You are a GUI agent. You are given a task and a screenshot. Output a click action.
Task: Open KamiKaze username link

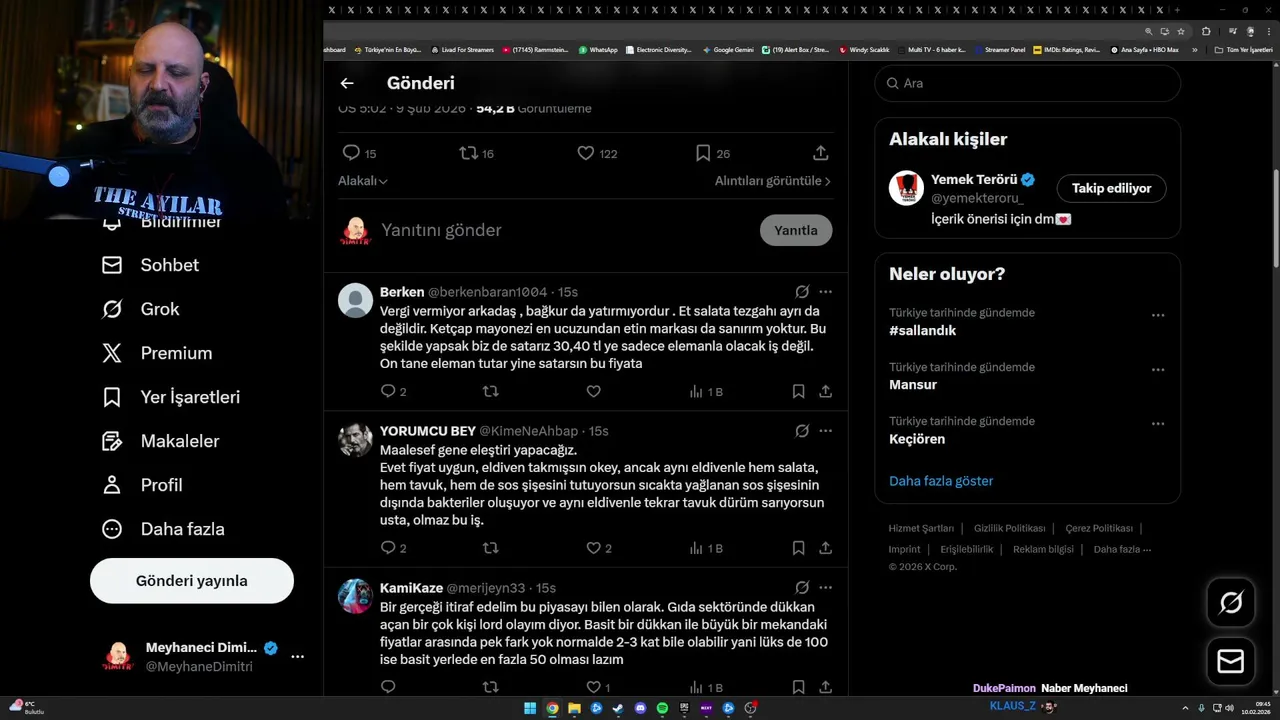411,588
